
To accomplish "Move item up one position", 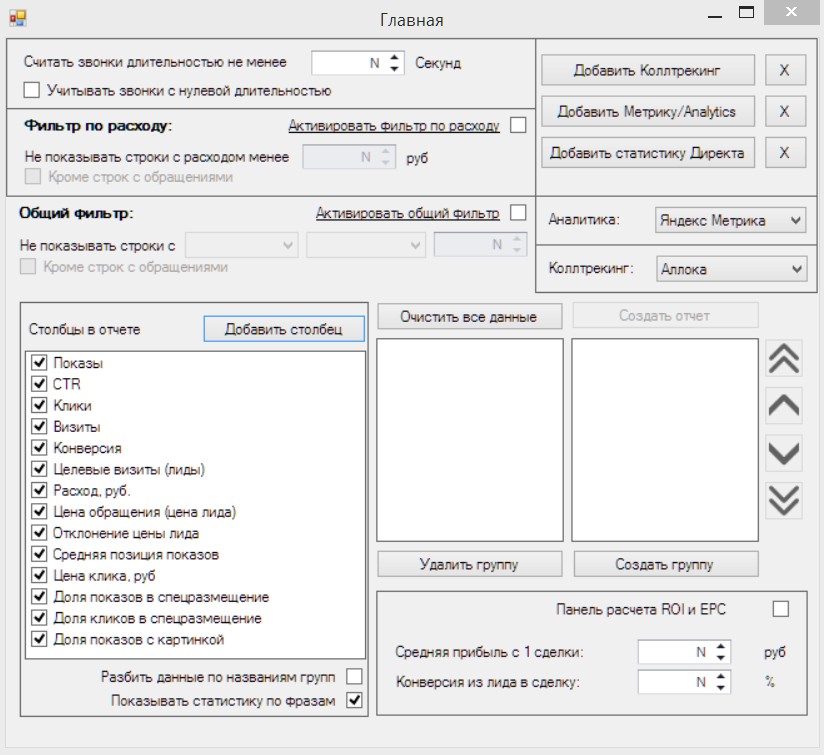I will [784, 406].
